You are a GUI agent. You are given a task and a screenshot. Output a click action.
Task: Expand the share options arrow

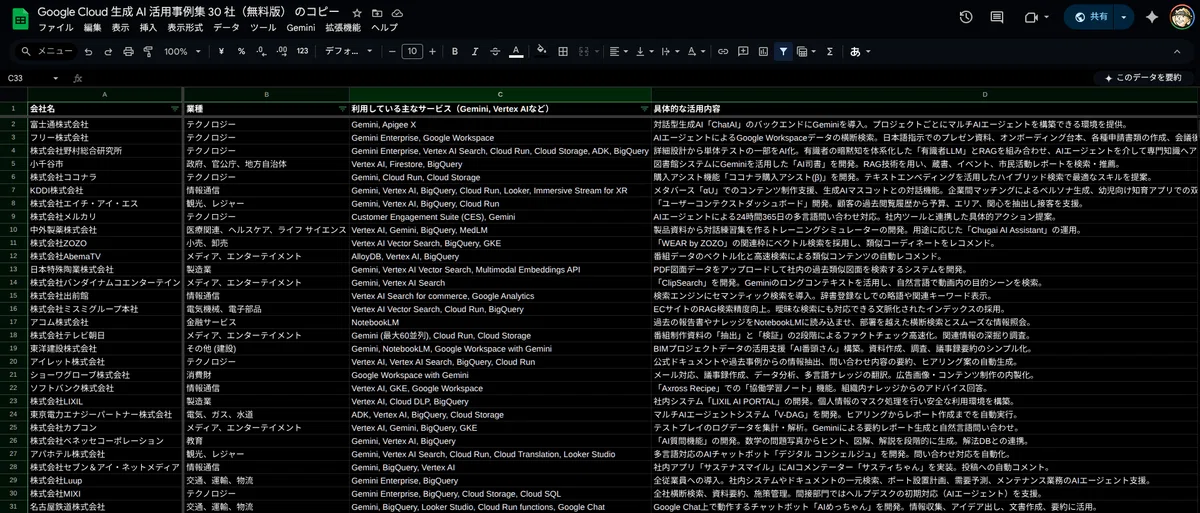(1125, 17)
